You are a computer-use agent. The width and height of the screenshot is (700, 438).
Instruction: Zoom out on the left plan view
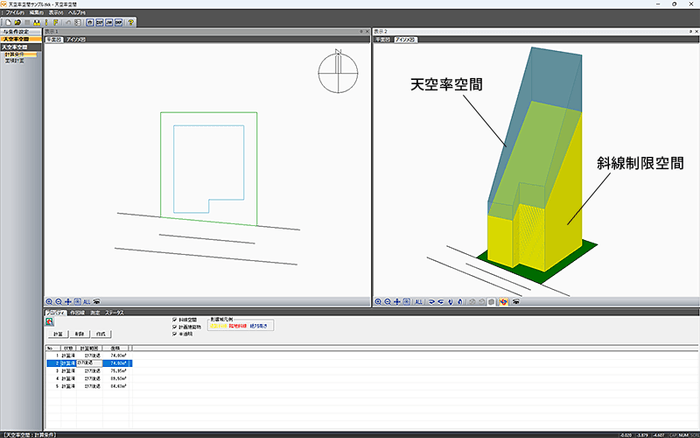[60, 300]
